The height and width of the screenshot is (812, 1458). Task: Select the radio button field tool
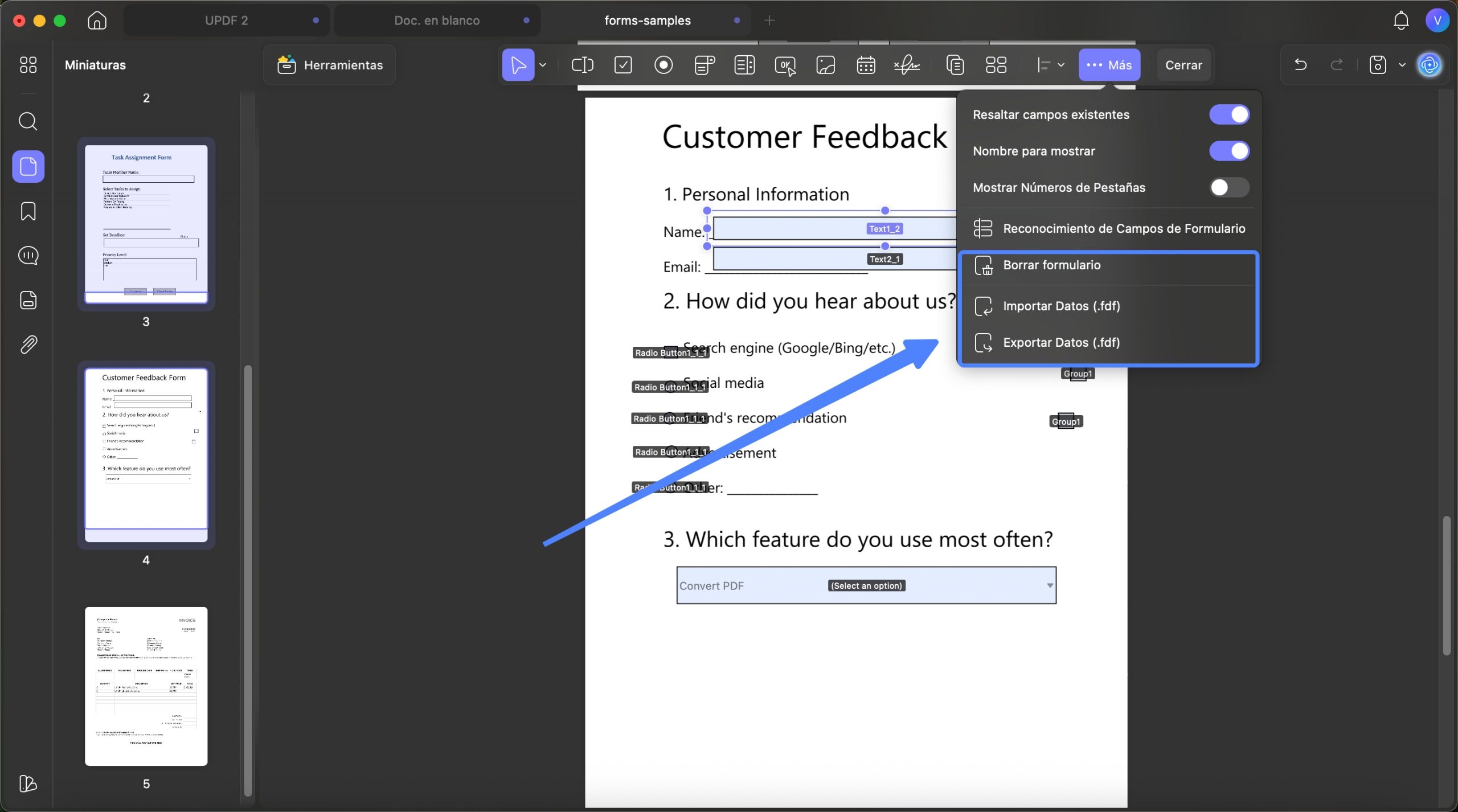664,65
